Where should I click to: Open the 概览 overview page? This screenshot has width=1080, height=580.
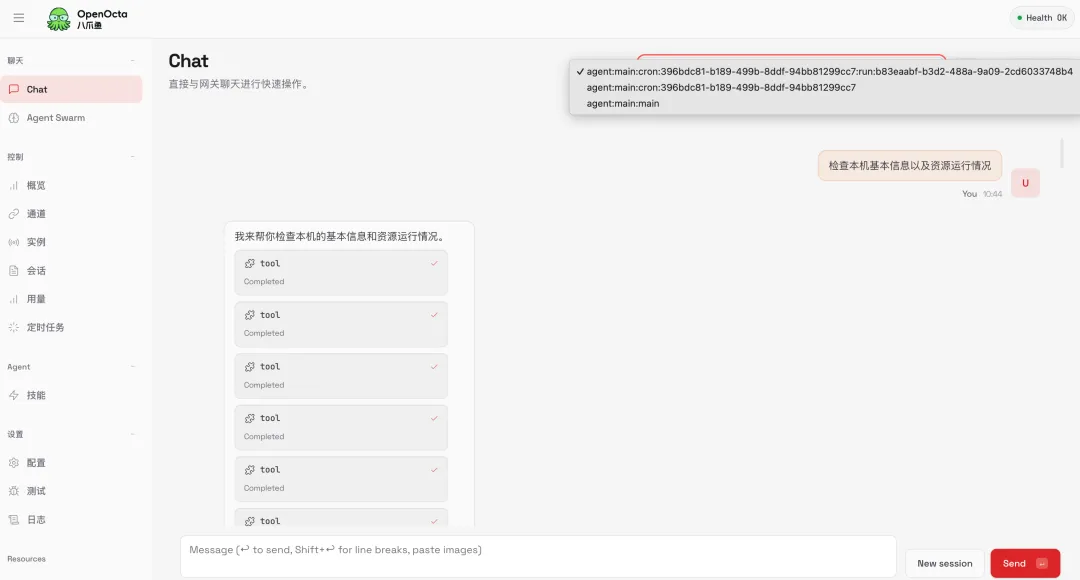tap(36, 185)
